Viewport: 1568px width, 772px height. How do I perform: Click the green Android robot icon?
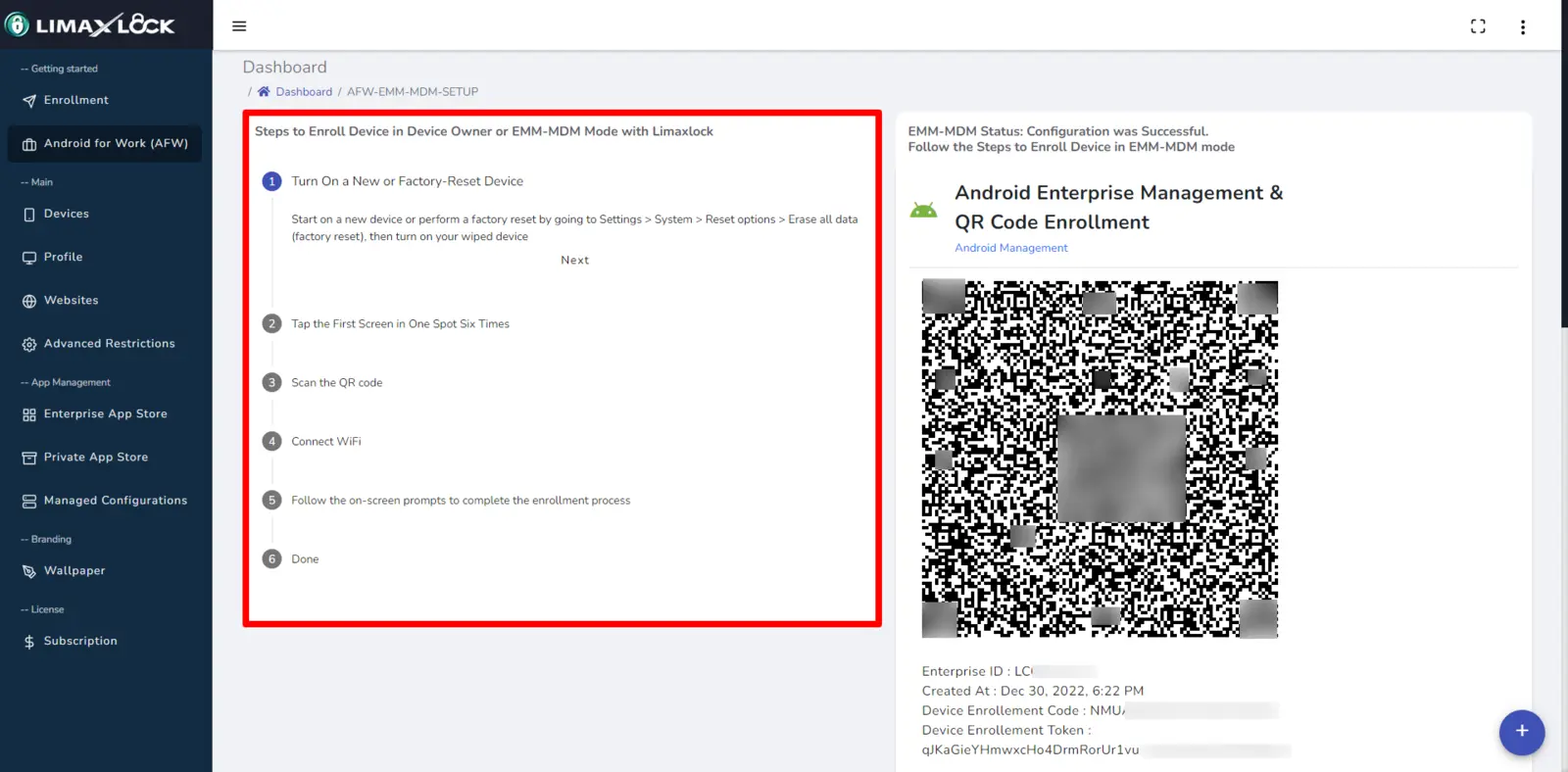tap(923, 209)
